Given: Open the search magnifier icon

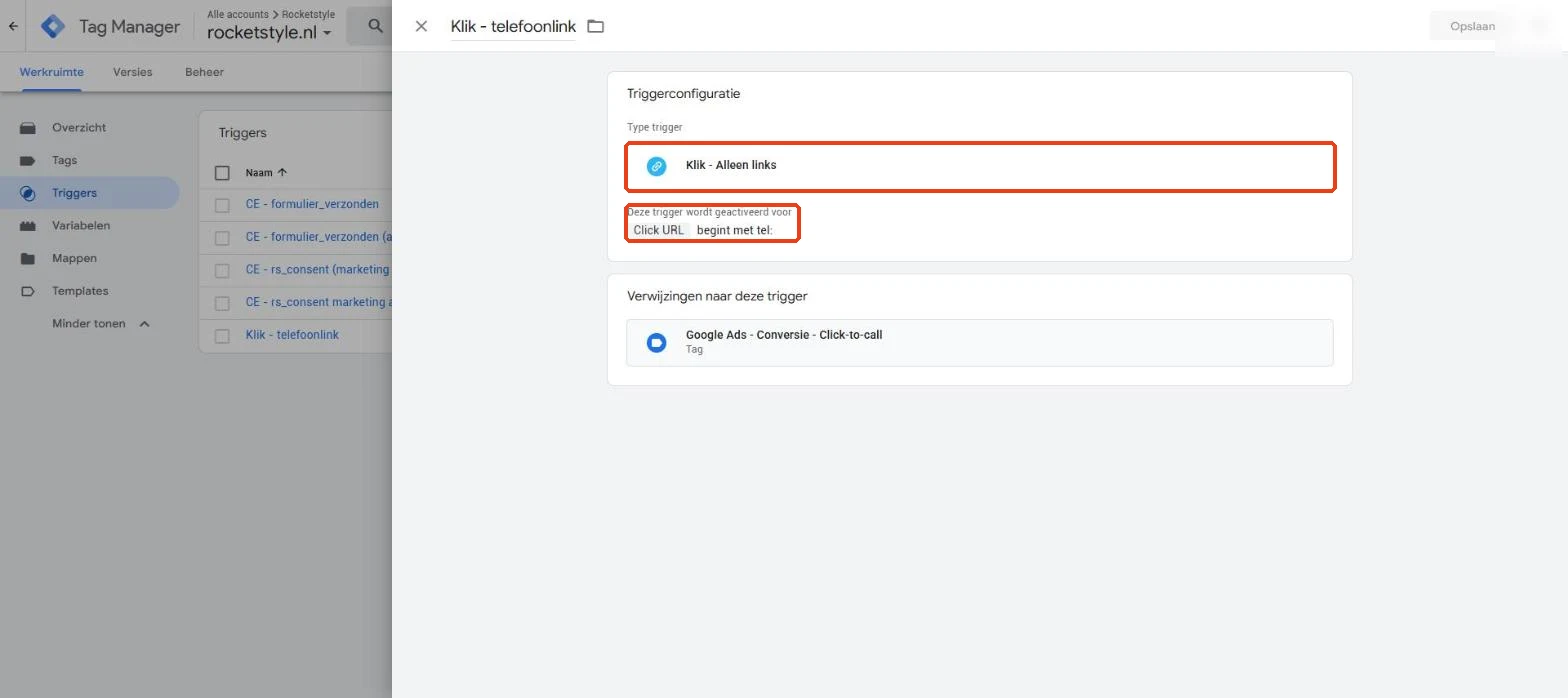Looking at the screenshot, I should pyautogui.click(x=375, y=26).
